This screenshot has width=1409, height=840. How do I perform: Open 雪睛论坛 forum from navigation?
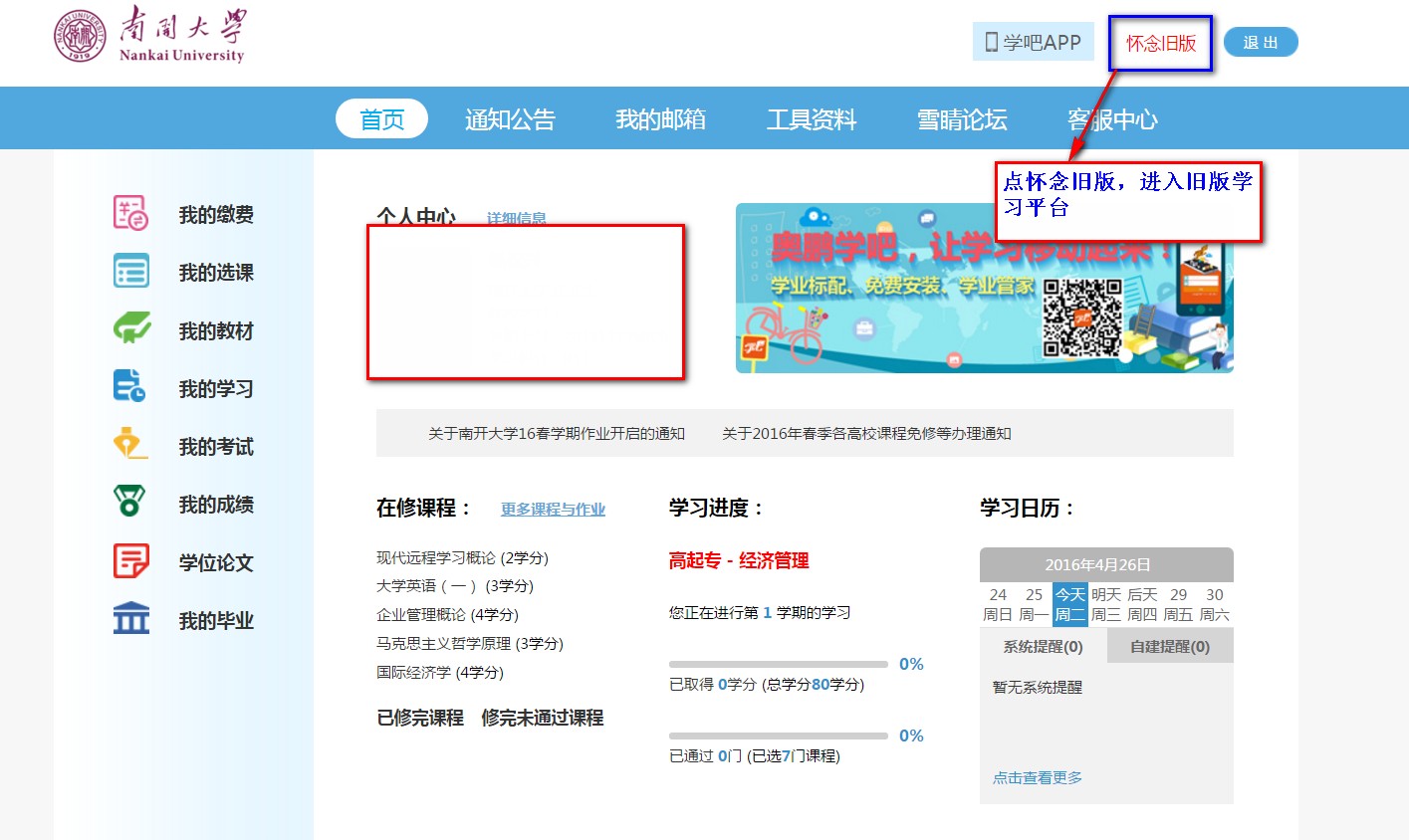(962, 119)
